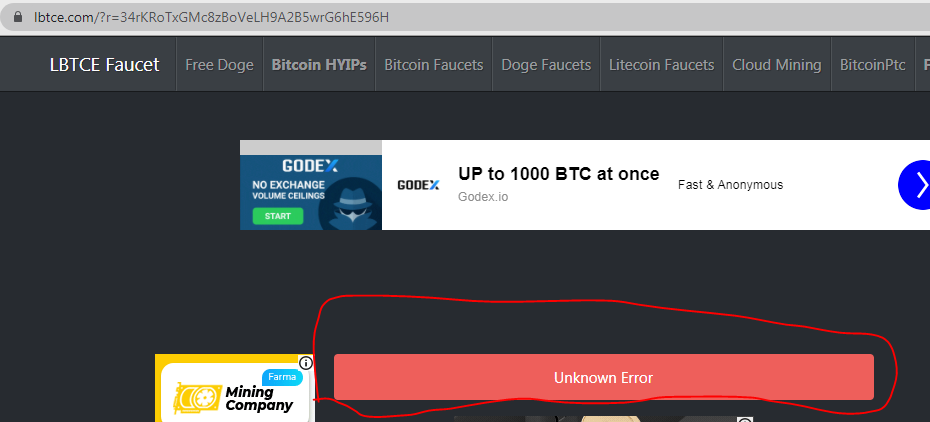Click the blue arrow on Godex ad
930x422 pixels.
coord(915,185)
